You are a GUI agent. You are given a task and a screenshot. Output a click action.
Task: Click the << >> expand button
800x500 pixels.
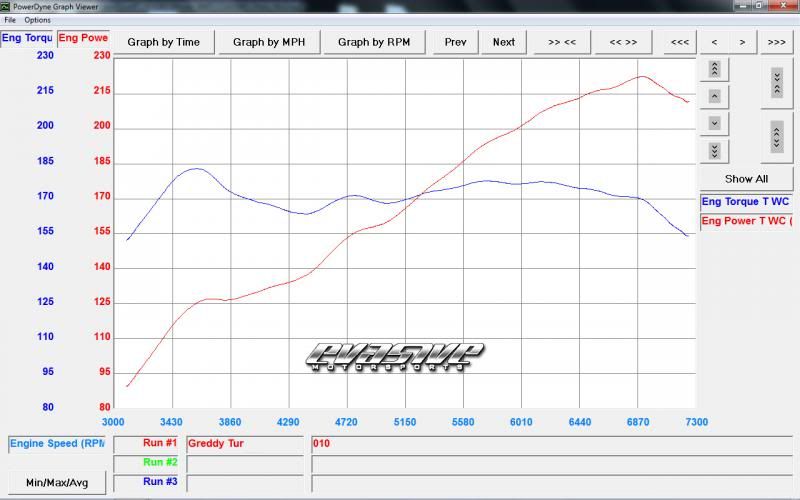pyautogui.click(x=623, y=42)
